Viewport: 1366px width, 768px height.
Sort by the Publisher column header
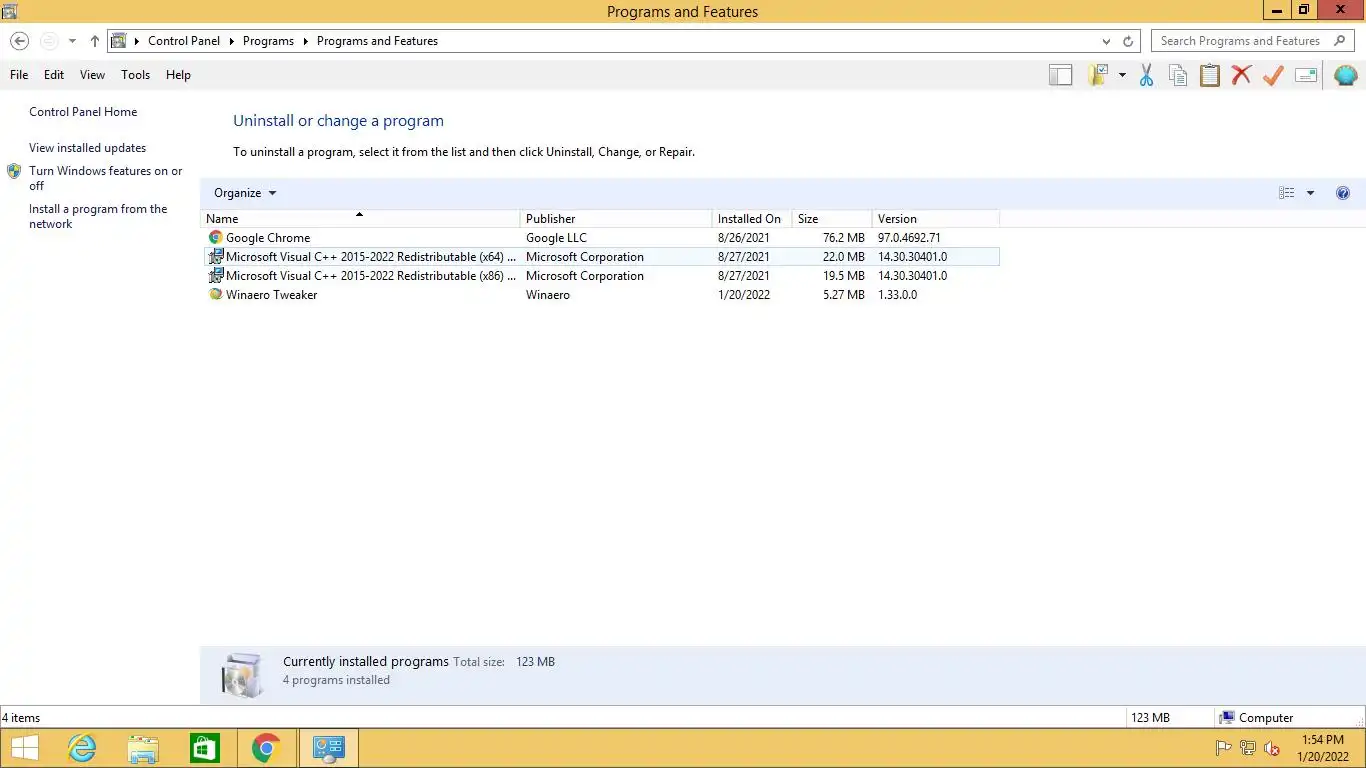pyautogui.click(x=616, y=218)
